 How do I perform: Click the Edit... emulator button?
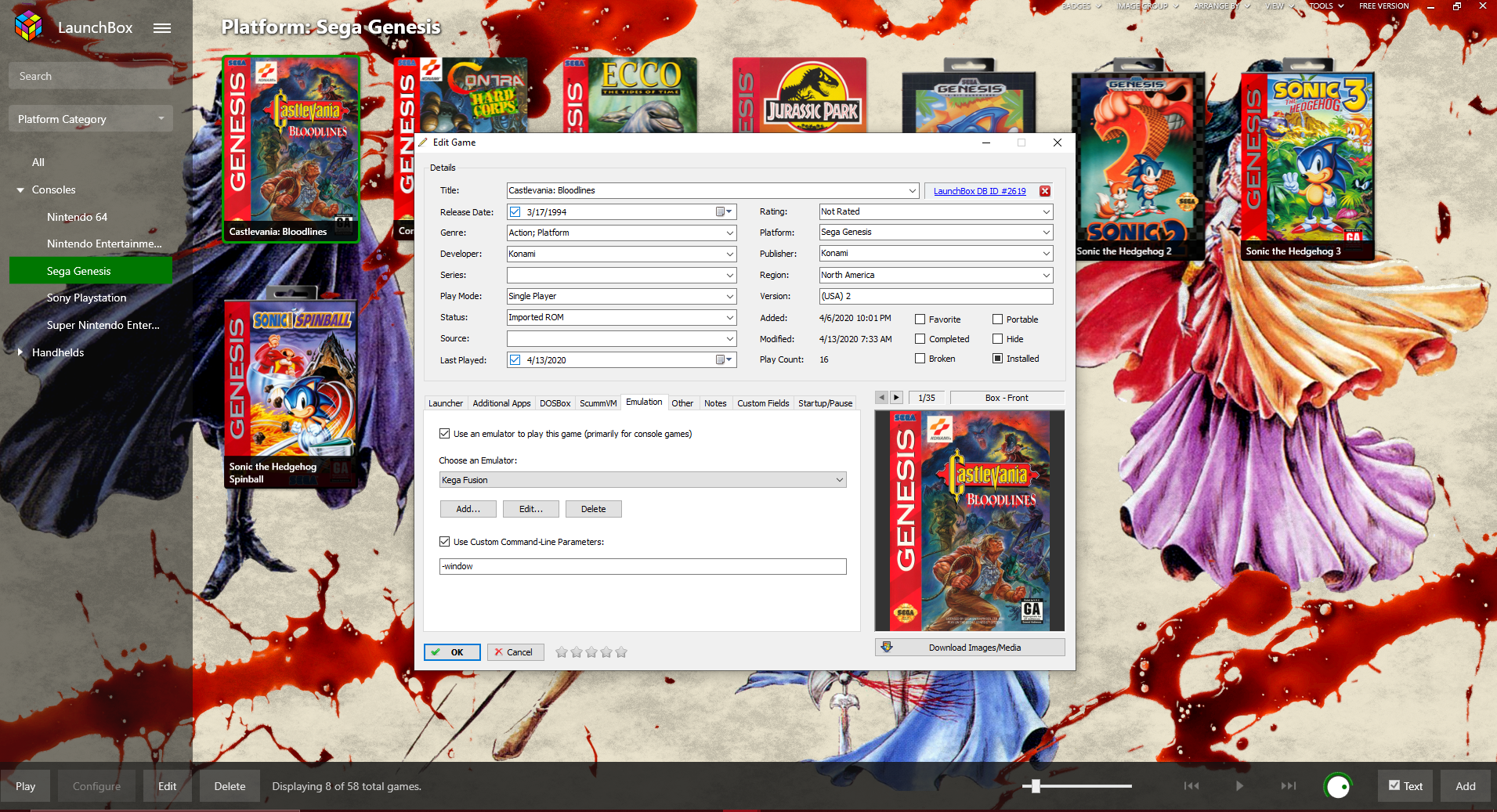click(x=531, y=509)
